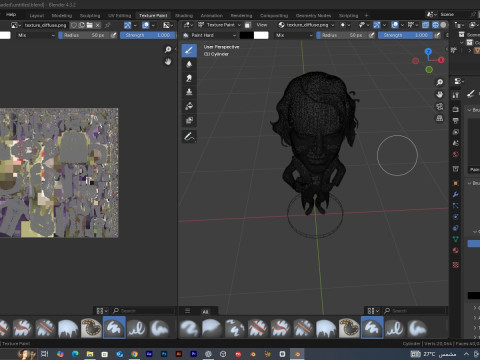Click the red X axis on navigation gizmo
This screenshot has width=480, height=360.
pos(441,60)
